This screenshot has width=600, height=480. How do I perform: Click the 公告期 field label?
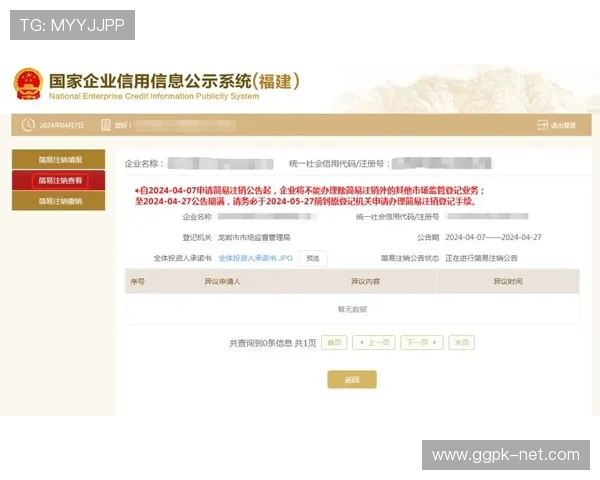[x=428, y=238]
